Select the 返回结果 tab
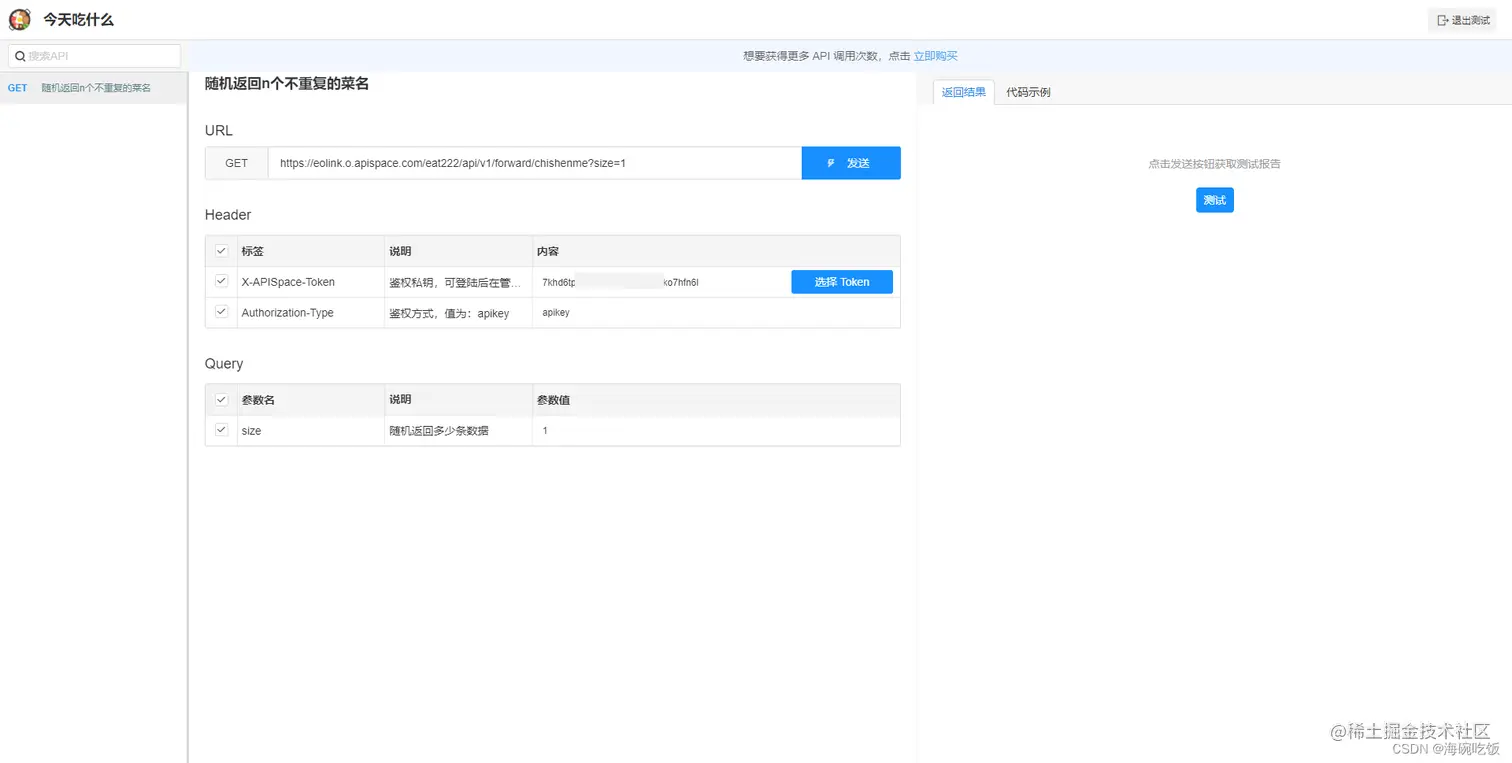This screenshot has height=763, width=1512. (x=962, y=91)
